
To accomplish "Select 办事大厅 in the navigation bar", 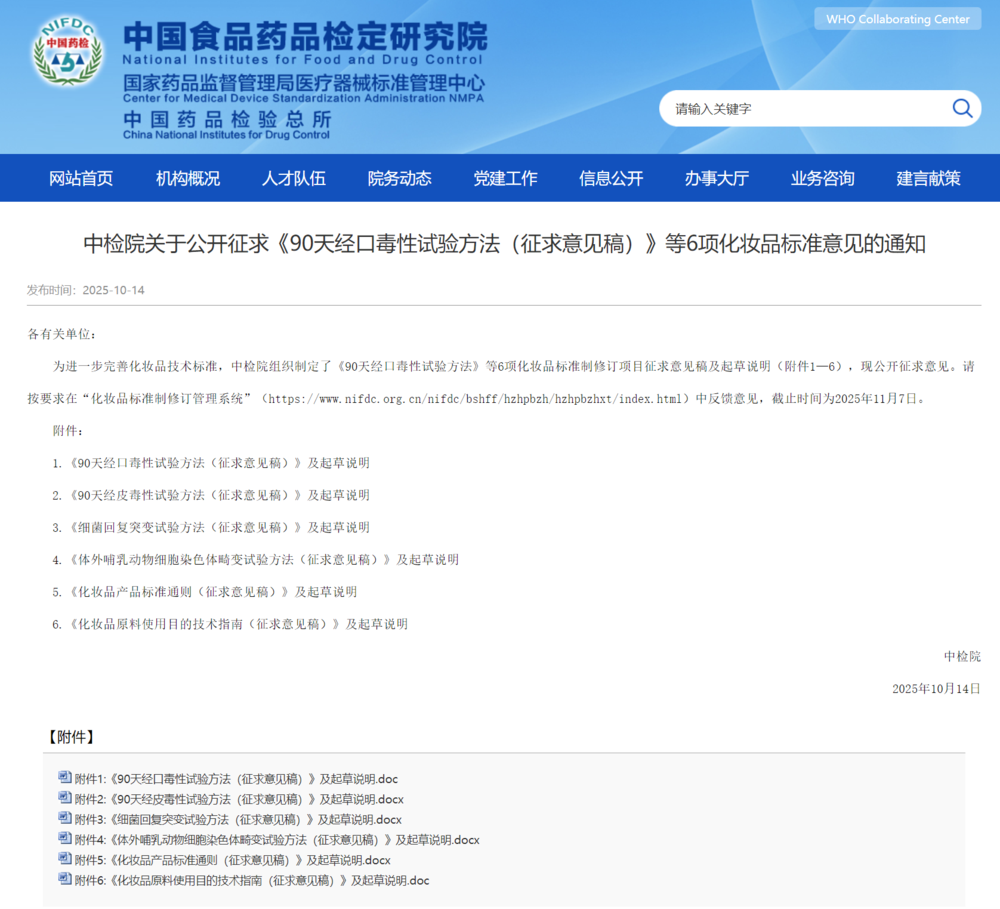I will [x=717, y=178].
